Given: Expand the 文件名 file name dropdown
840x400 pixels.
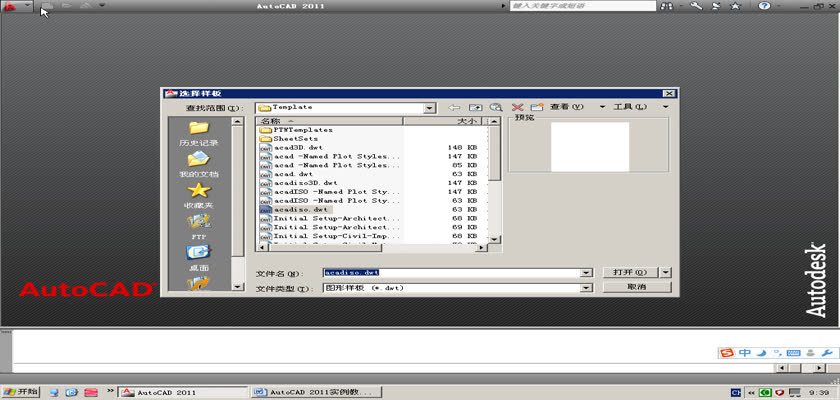Looking at the screenshot, I should pyautogui.click(x=587, y=273).
